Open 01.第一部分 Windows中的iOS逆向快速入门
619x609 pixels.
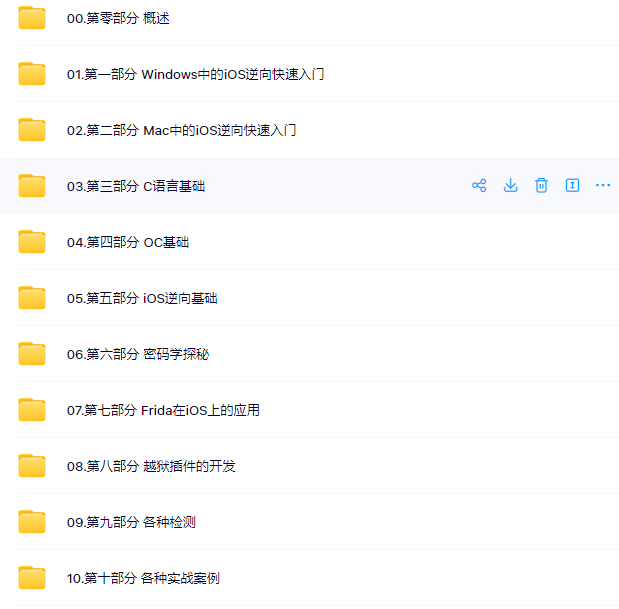(195, 74)
